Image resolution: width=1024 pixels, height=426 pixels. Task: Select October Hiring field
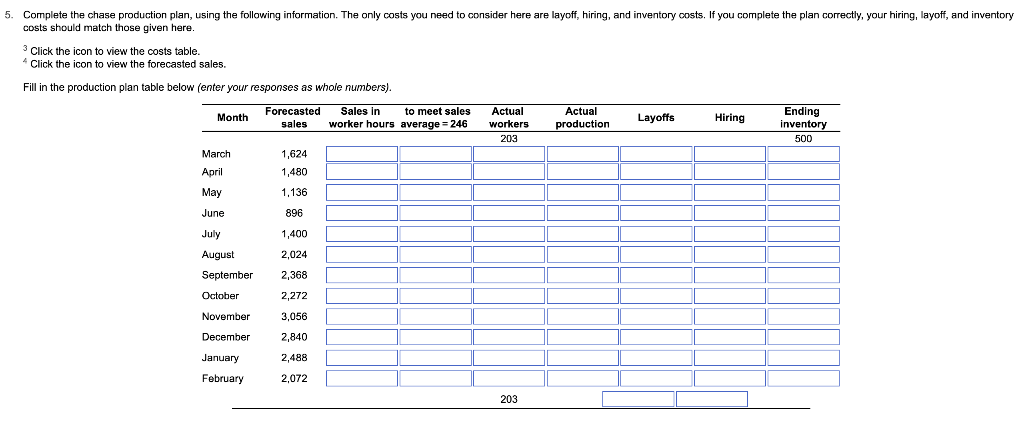point(729,296)
